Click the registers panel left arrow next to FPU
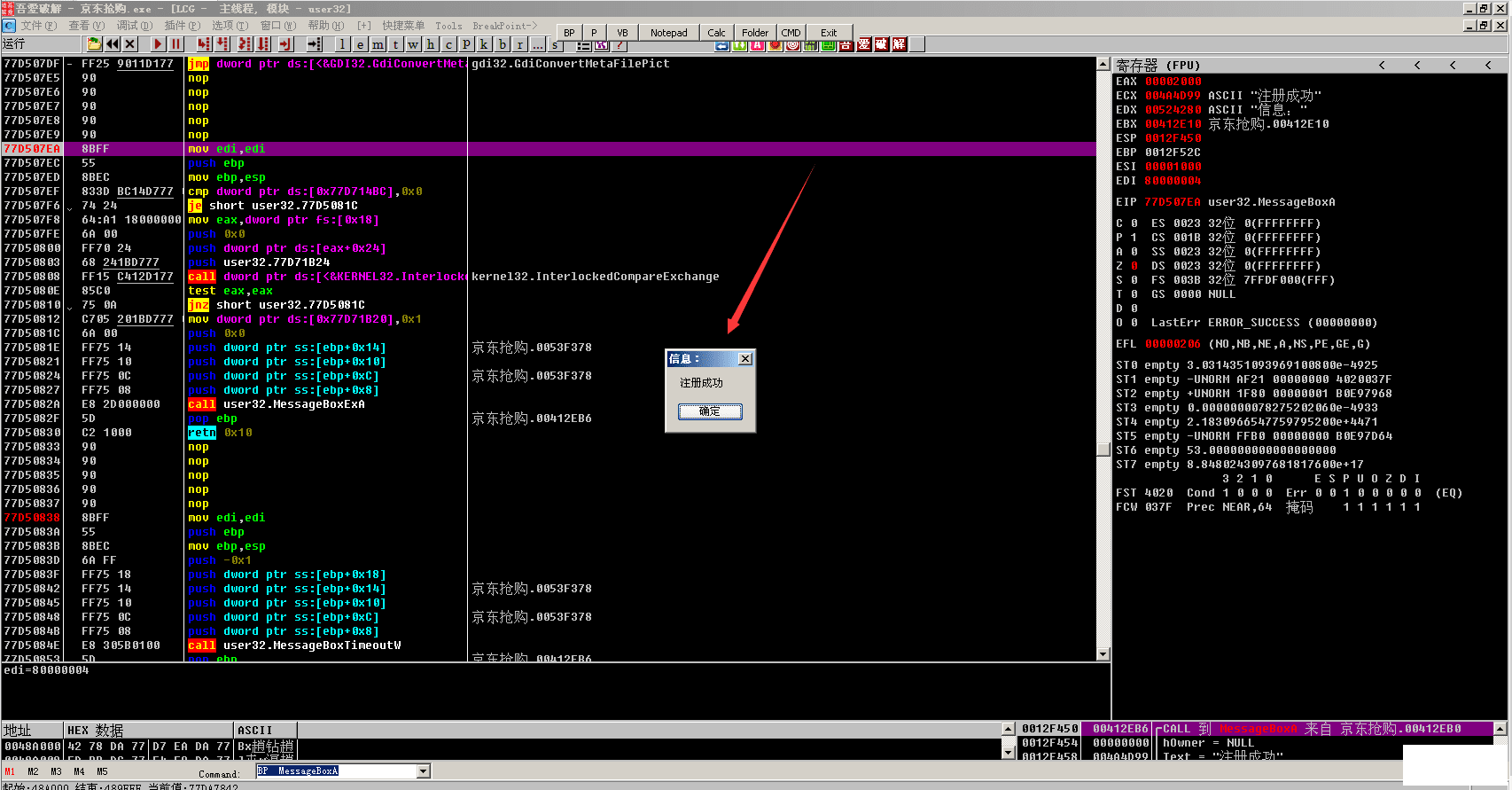The height and width of the screenshot is (790, 1512). pos(1382,65)
